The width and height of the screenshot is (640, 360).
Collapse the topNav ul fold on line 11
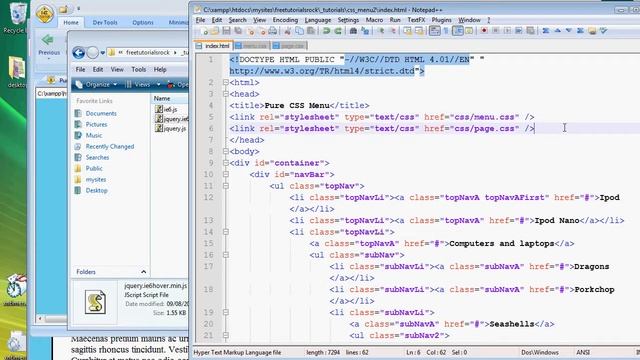coord(225,186)
